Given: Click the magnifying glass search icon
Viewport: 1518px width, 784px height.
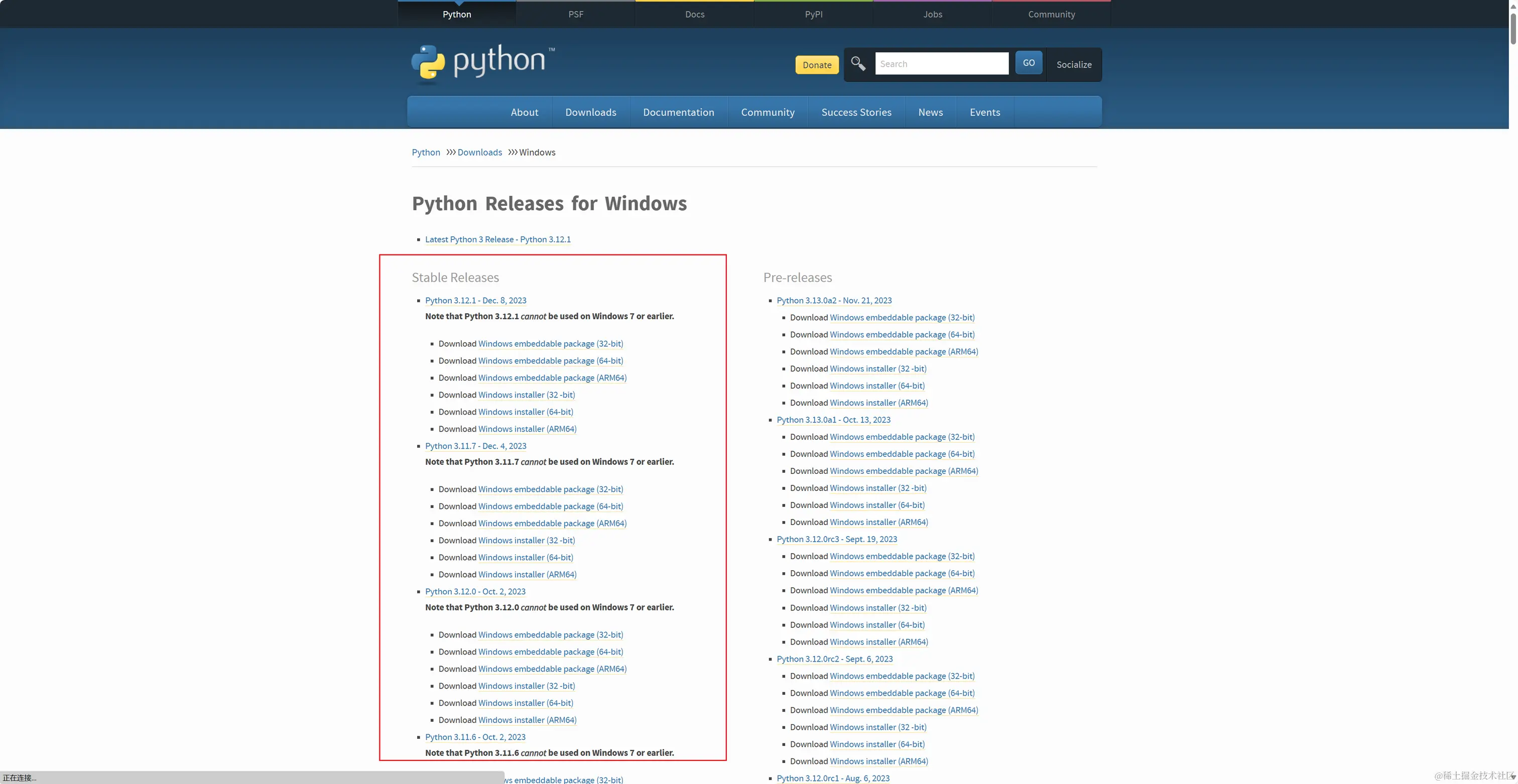Looking at the screenshot, I should click(858, 64).
